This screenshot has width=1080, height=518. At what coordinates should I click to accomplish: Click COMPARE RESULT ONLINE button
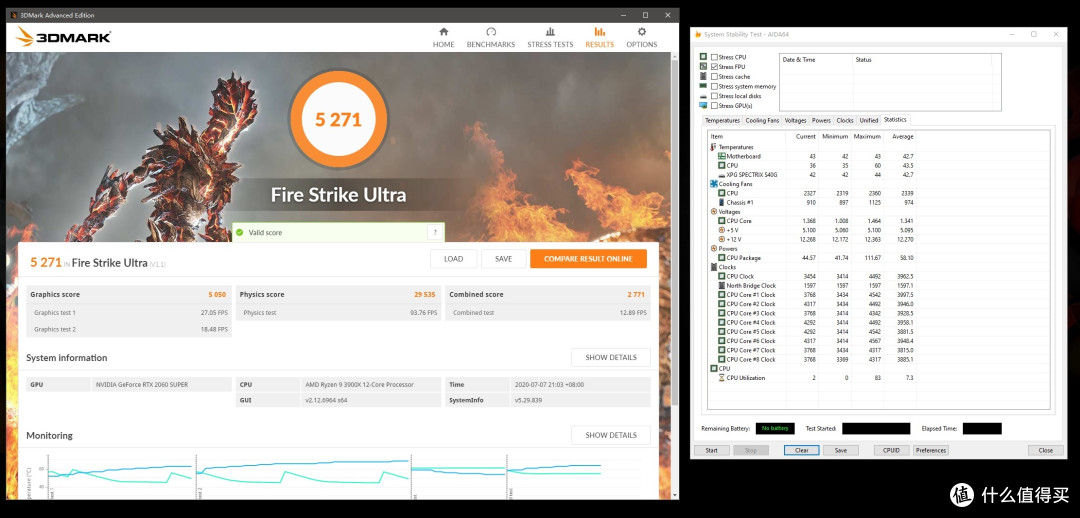tap(588, 259)
